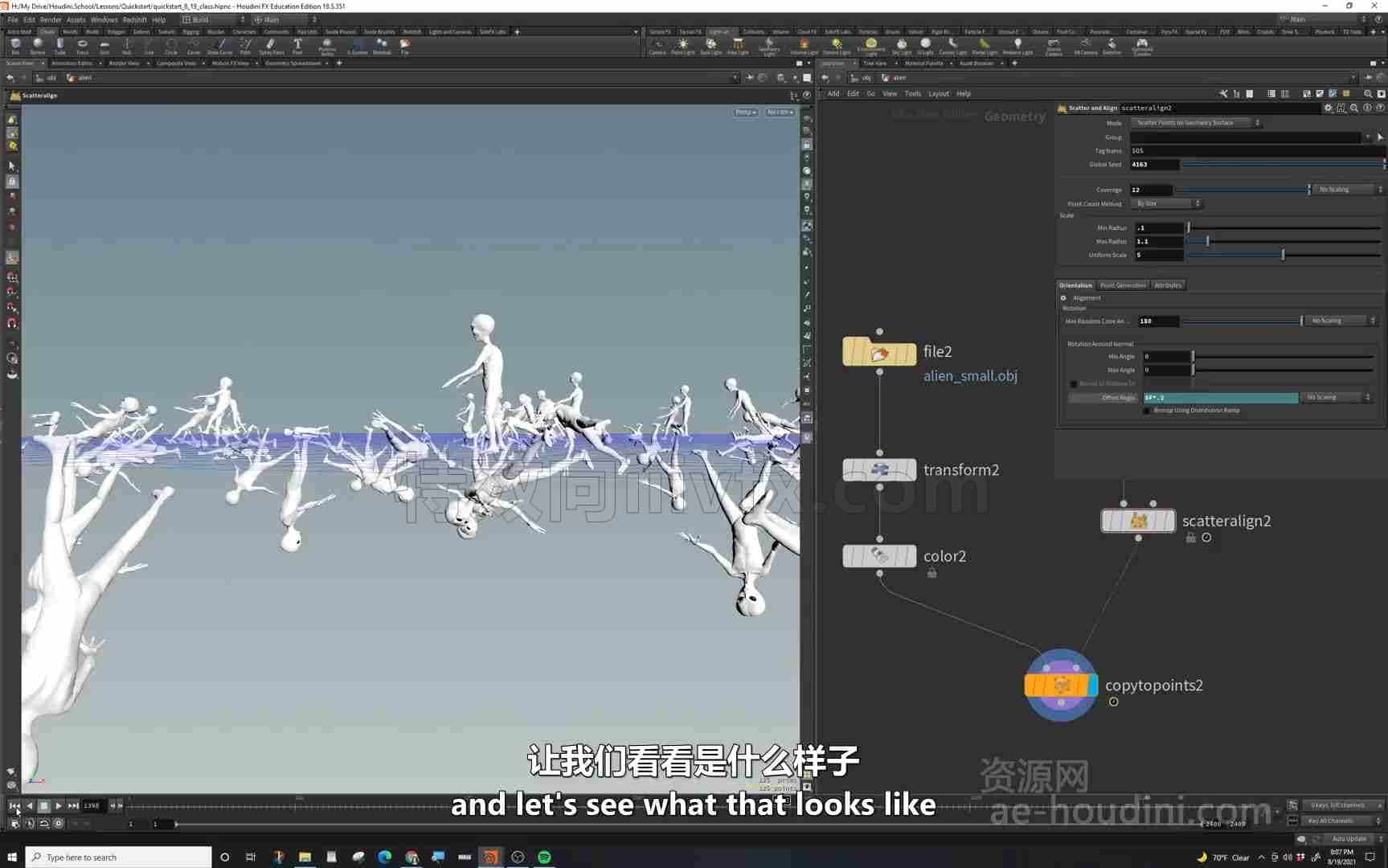
Task: Open the Point Count Method dropdown
Action: pos(1166,204)
